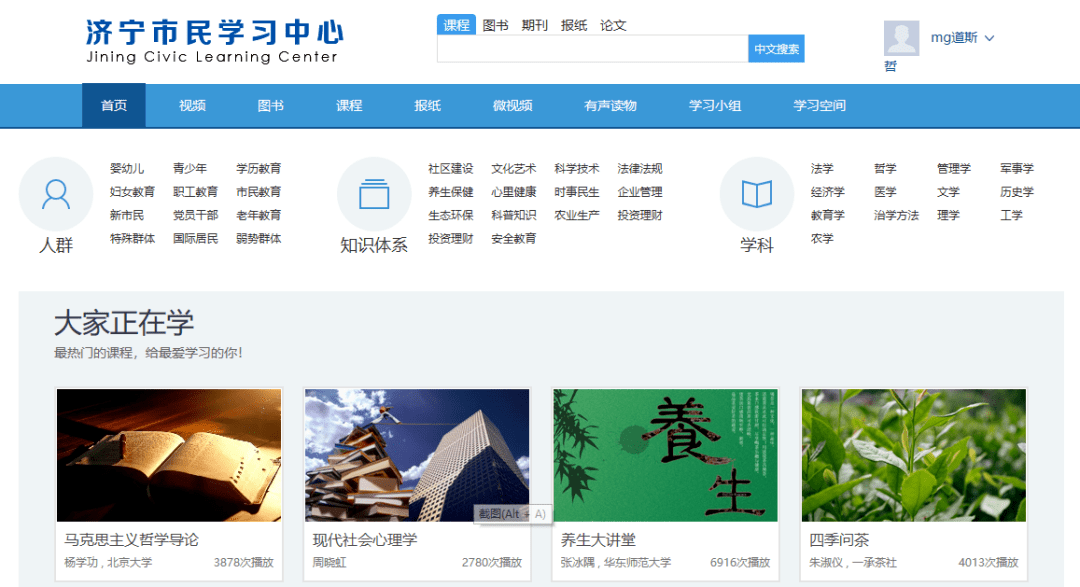This screenshot has width=1080, height=587.
Task: Switch search type to 图书
Action: [x=495, y=25]
